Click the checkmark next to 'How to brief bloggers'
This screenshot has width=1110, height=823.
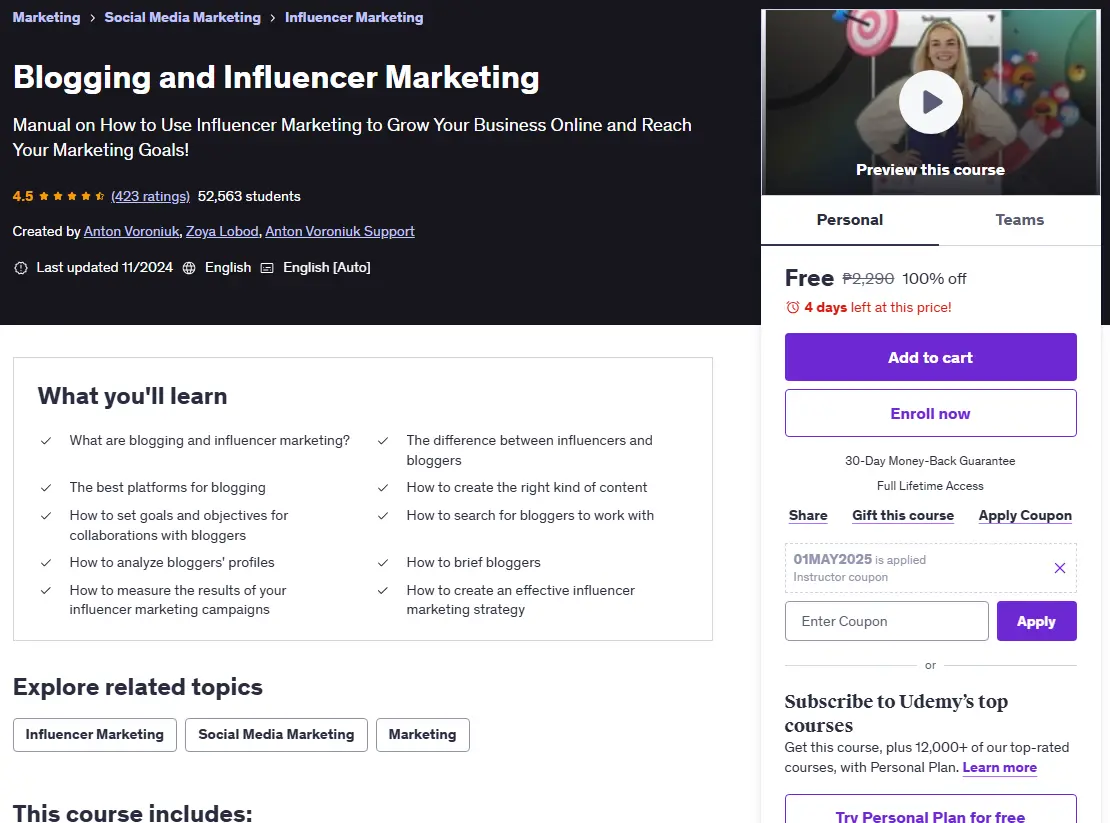[383, 563]
